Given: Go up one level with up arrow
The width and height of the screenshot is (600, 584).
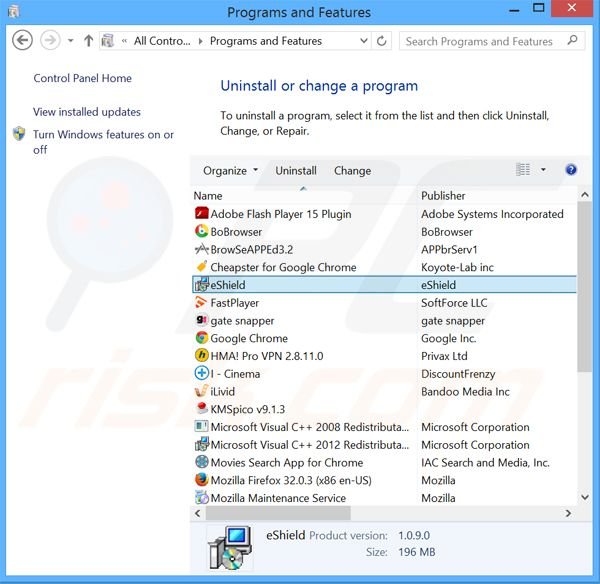Looking at the screenshot, I should point(88,41).
